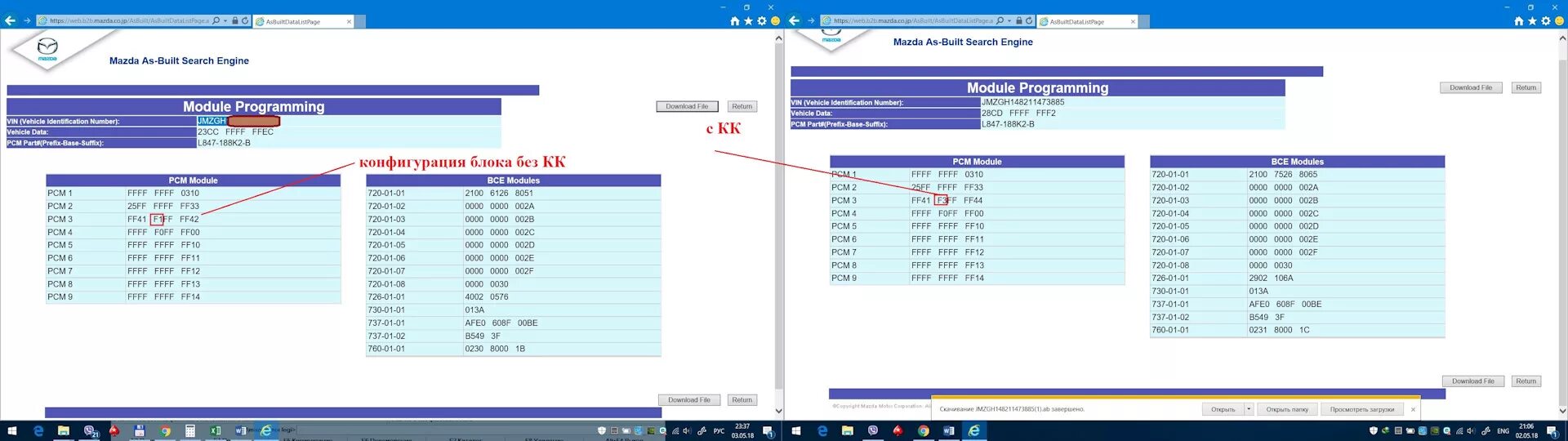Click highlighted VIN field JMZGH in left window
The image size is (1568, 441).
pyautogui.click(x=212, y=121)
